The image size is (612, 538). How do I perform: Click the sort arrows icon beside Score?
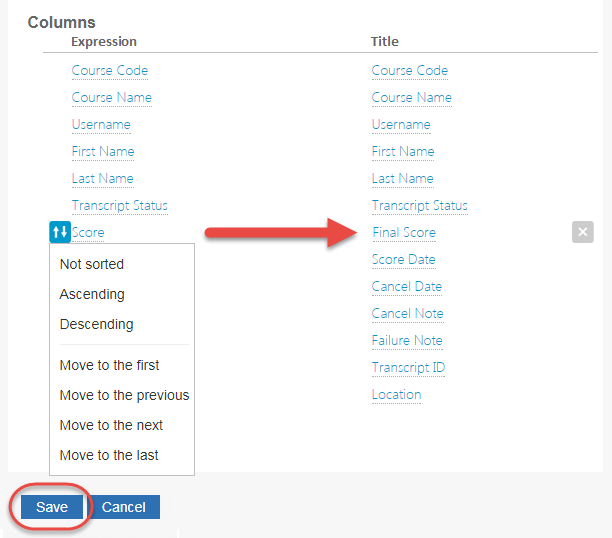(59, 232)
